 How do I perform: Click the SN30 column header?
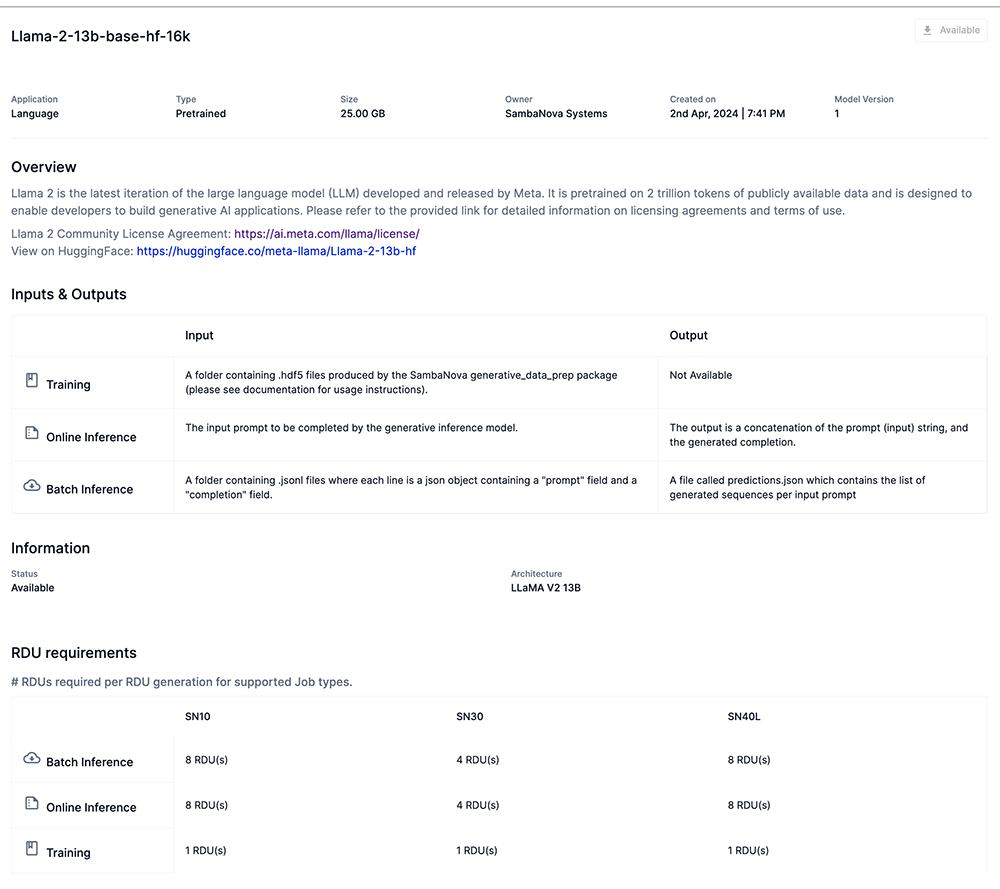pos(470,717)
